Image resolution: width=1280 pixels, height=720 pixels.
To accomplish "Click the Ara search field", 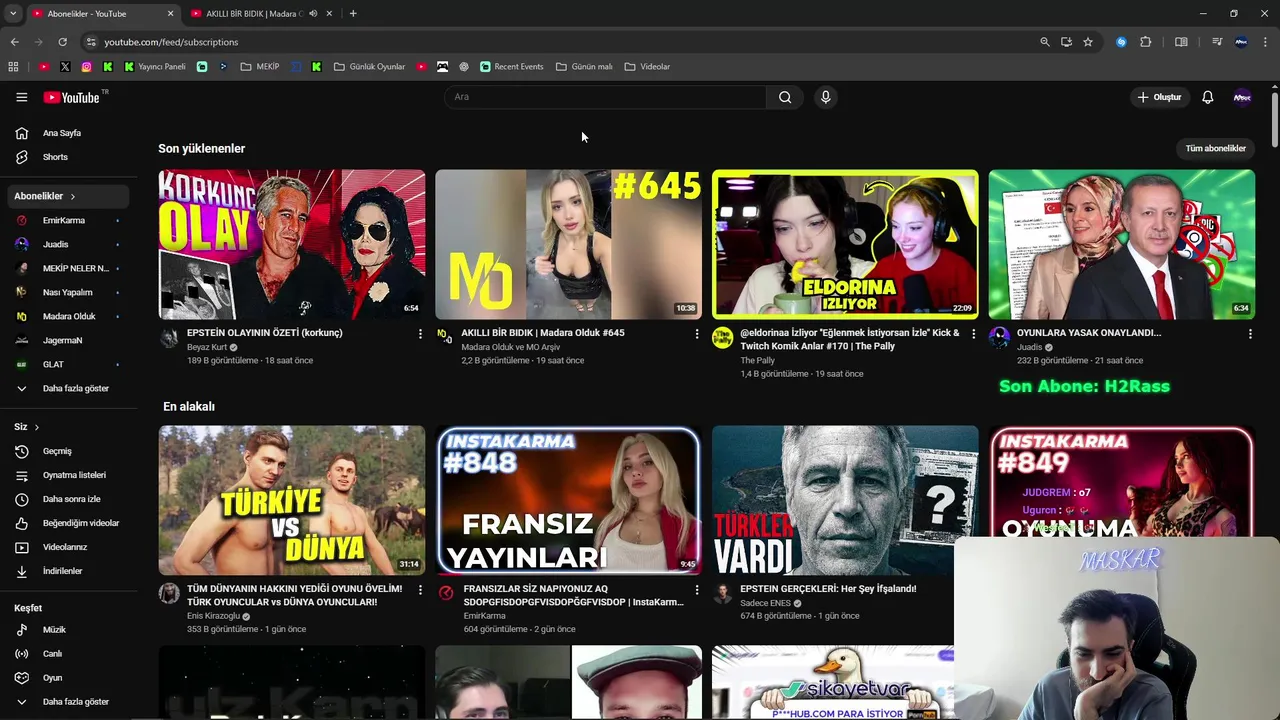I will point(605,97).
